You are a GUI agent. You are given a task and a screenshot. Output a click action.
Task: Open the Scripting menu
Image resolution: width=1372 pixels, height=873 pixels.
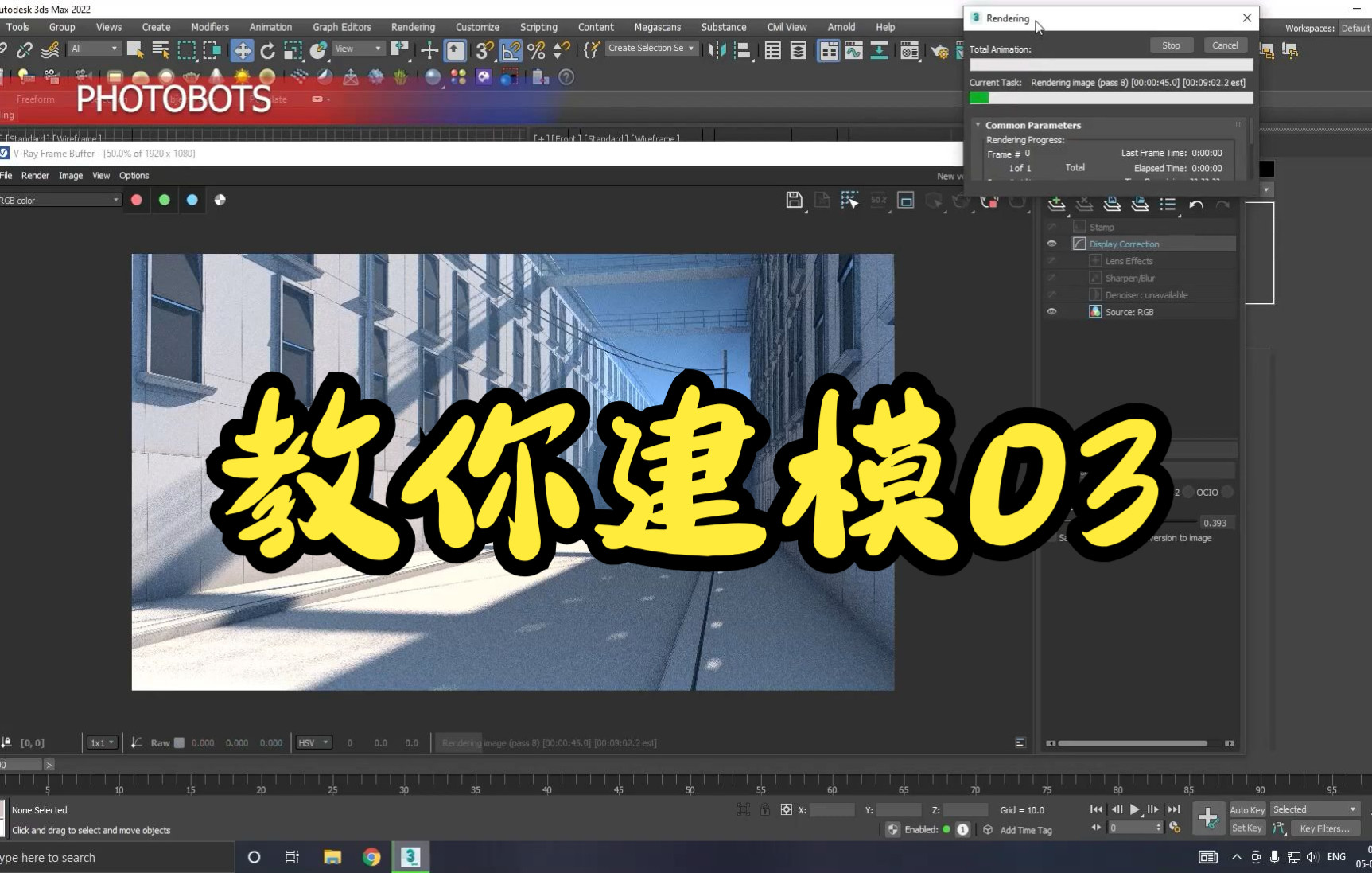538,26
